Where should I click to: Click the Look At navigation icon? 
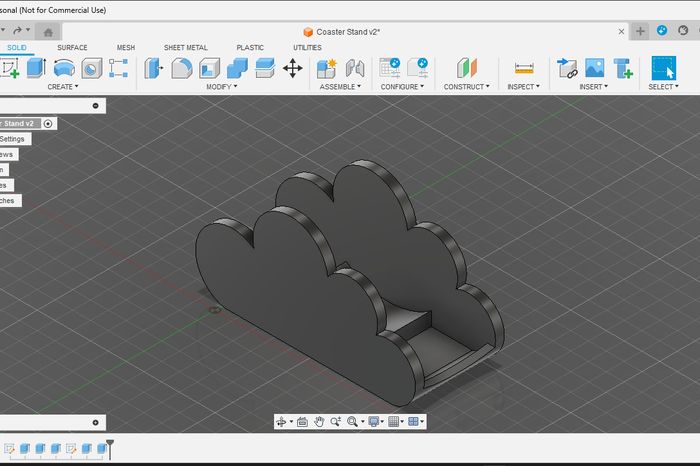click(x=302, y=421)
